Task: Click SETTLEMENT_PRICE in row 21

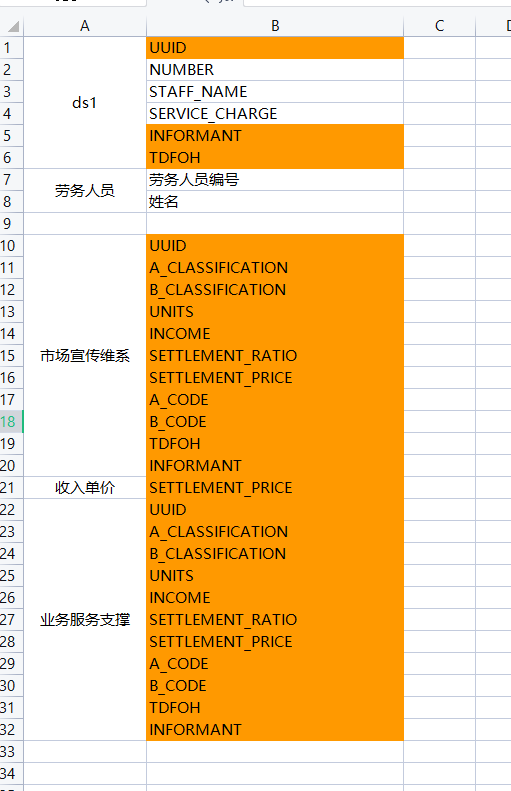Action: [275, 488]
